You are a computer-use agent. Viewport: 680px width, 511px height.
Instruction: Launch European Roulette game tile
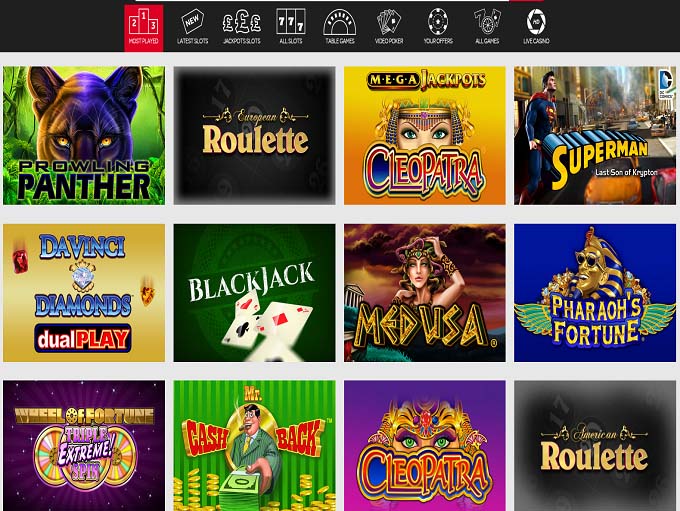coord(255,135)
